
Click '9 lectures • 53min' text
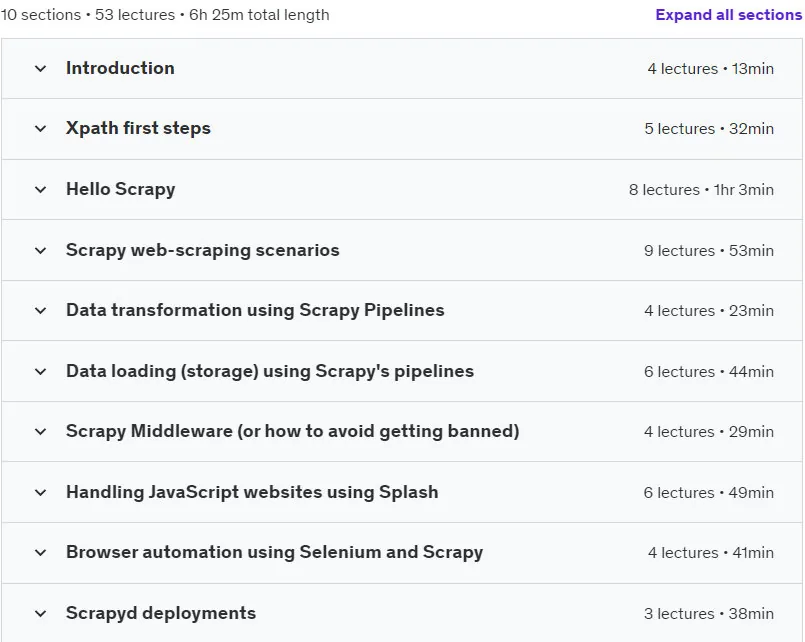(709, 251)
